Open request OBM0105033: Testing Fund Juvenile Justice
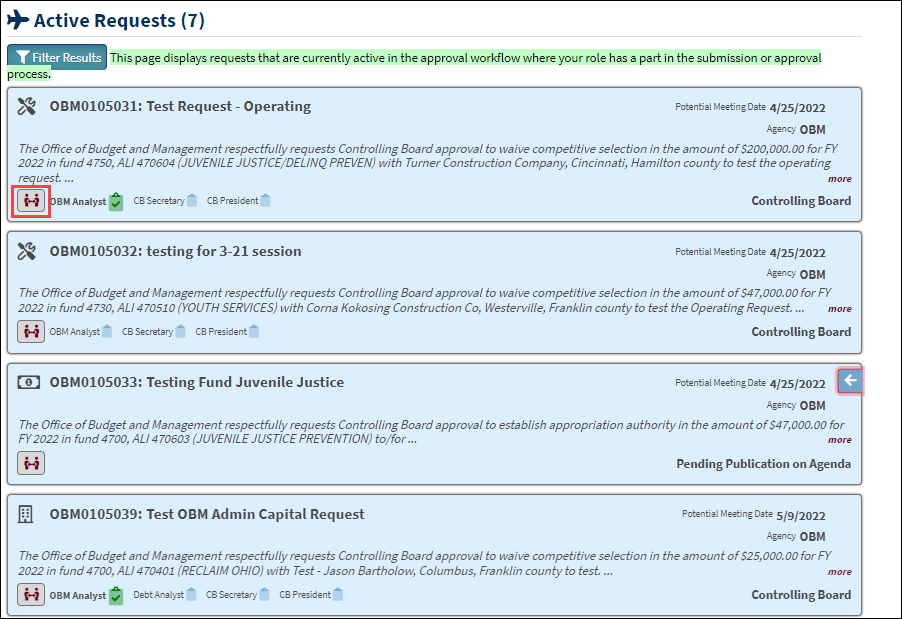902x619 pixels. click(196, 382)
